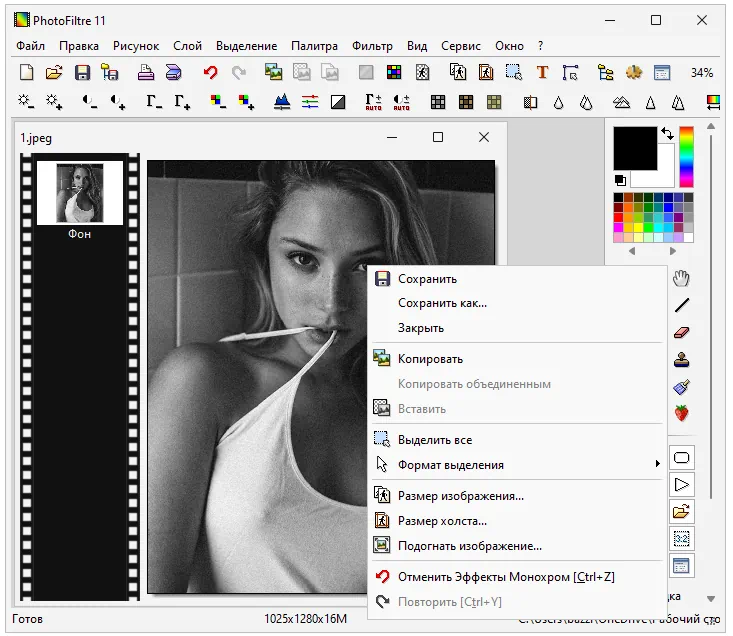This screenshot has height=636, width=733.
Task: Select the triangle selection shape
Action: coord(682,485)
